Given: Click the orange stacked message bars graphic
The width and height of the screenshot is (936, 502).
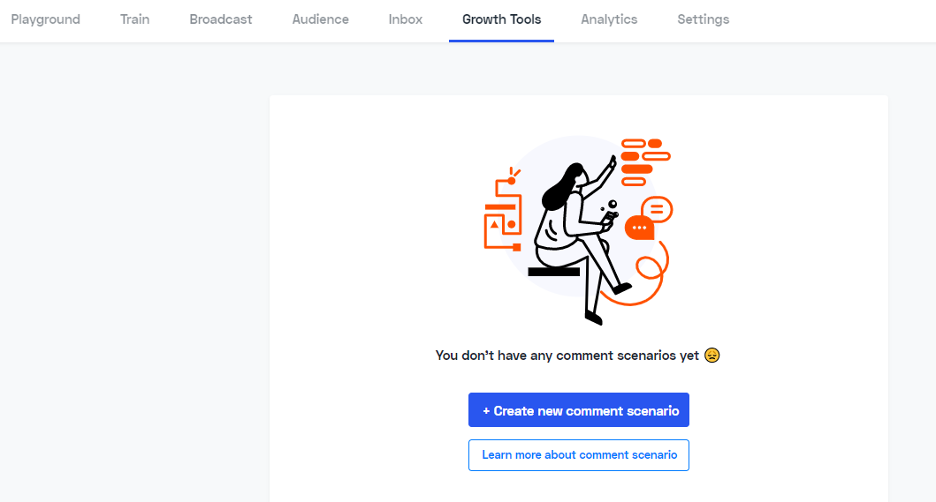Looking at the screenshot, I should [x=645, y=162].
